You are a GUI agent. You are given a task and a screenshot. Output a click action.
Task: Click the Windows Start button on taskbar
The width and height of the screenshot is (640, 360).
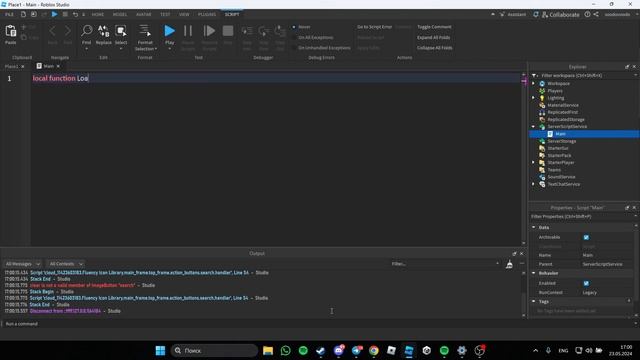coord(160,351)
